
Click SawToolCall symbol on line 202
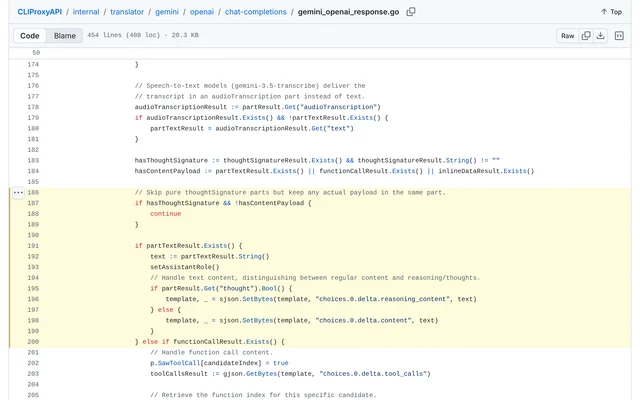[179, 363]
